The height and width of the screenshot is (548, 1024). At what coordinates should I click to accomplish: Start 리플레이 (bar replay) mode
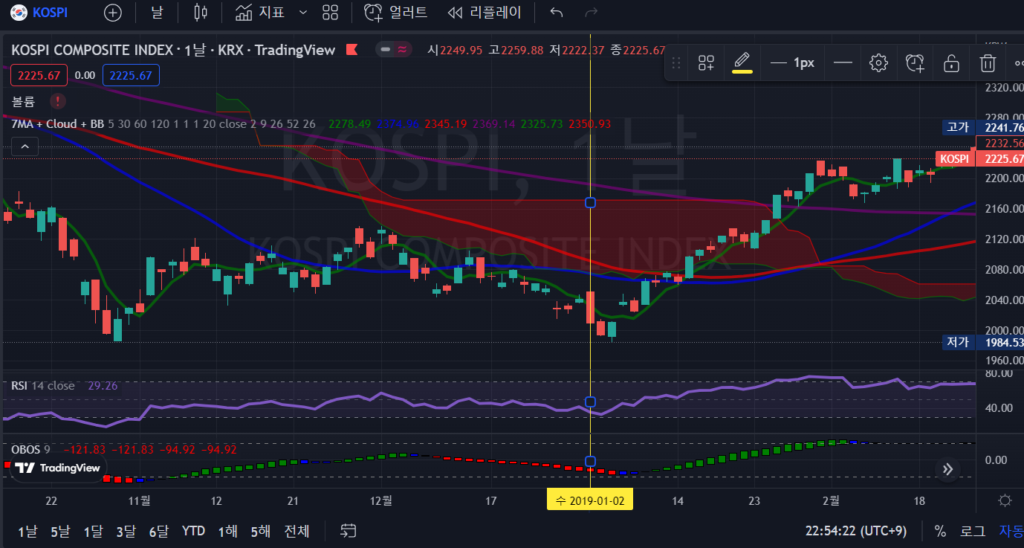coord(485,13)
